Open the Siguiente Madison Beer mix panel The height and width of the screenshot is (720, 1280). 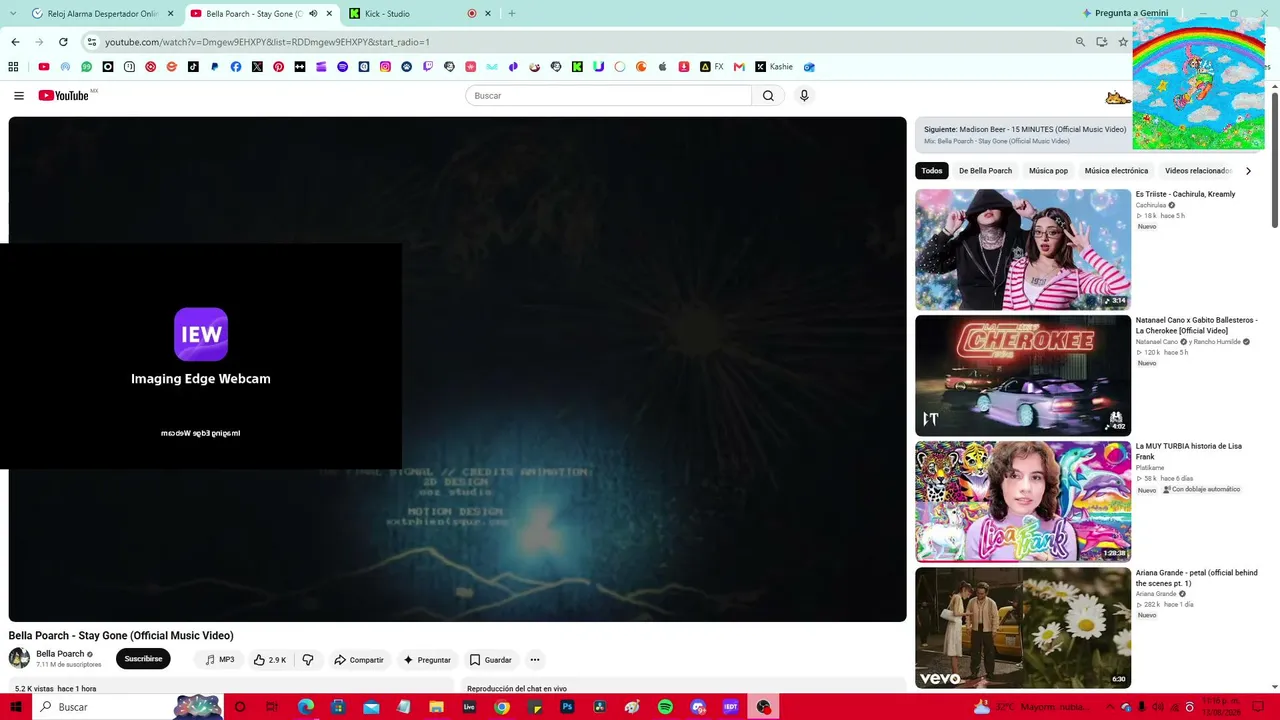coord(1024,135)
